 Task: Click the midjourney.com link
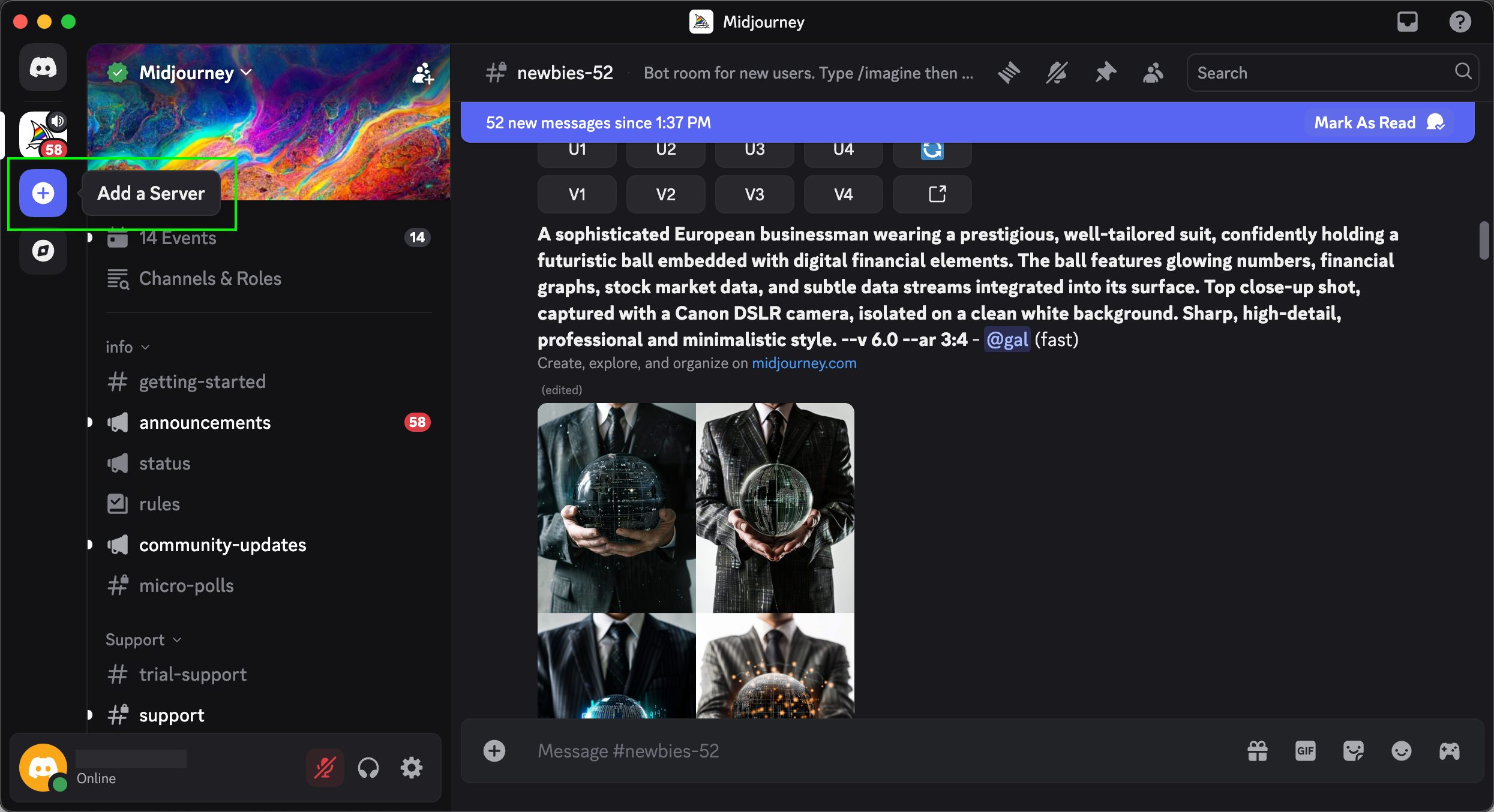pos(804,363)
